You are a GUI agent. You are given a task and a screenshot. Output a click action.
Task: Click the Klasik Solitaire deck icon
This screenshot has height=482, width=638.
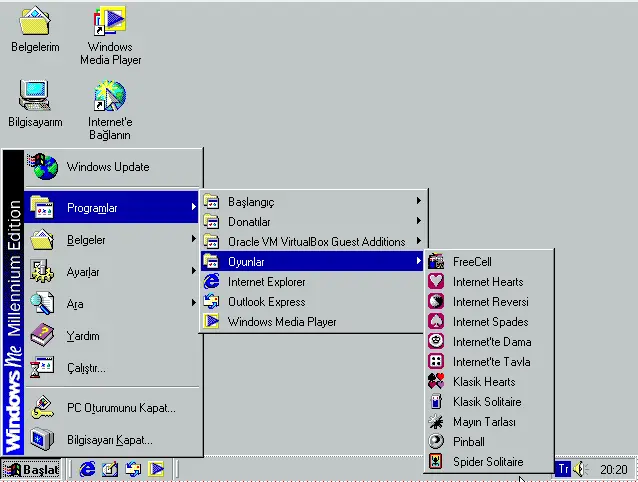(436, 401)
